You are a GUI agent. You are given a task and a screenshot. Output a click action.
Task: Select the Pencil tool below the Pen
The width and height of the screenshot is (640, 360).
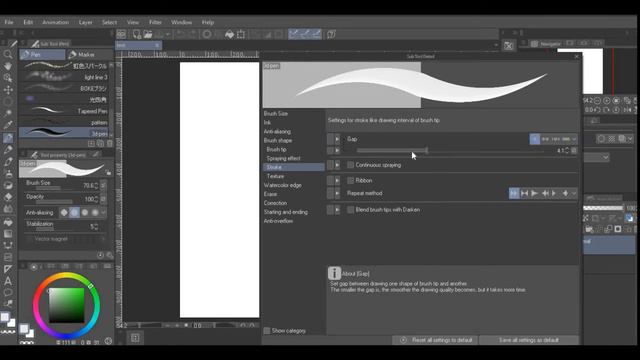pyautogui.click(x=8, y=149)
